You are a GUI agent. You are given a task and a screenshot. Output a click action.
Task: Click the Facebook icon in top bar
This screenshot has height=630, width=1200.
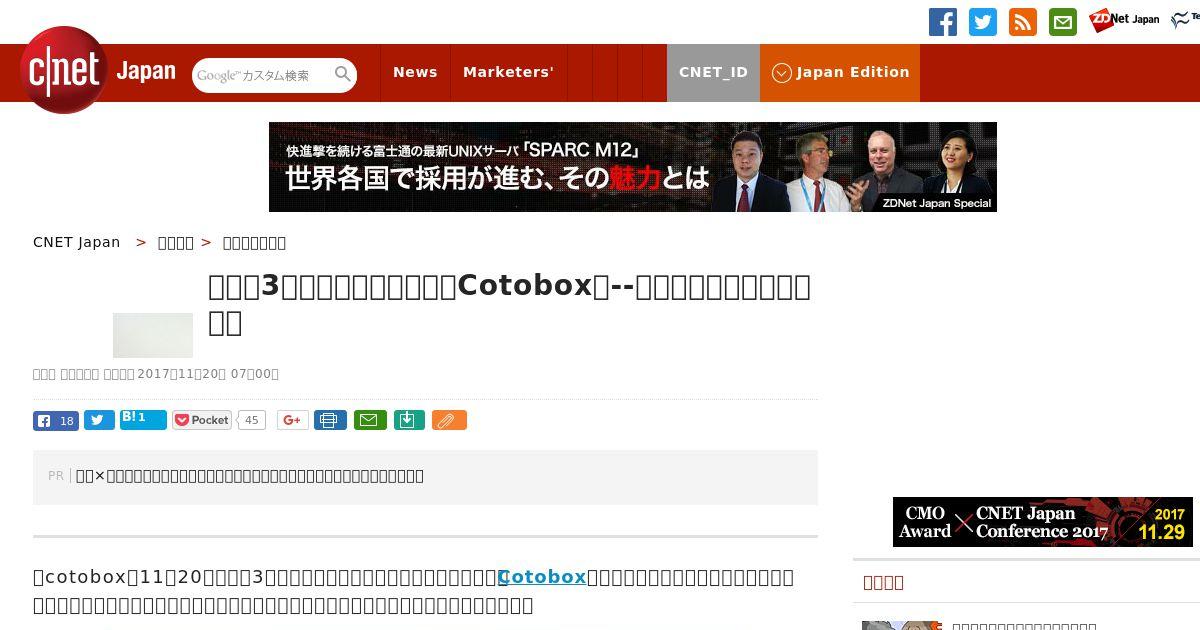[943, 22]
